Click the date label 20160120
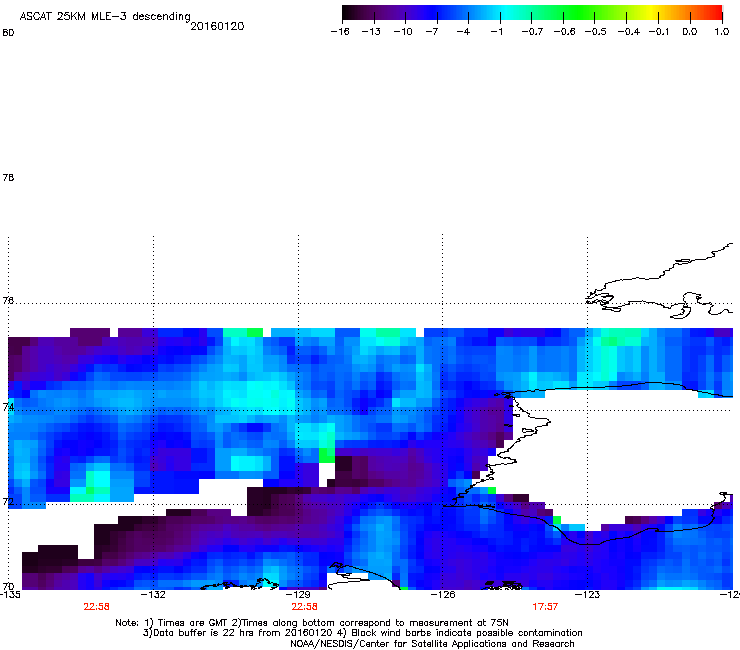Viewport: 740px width, 650px height. tap(217, 26)
